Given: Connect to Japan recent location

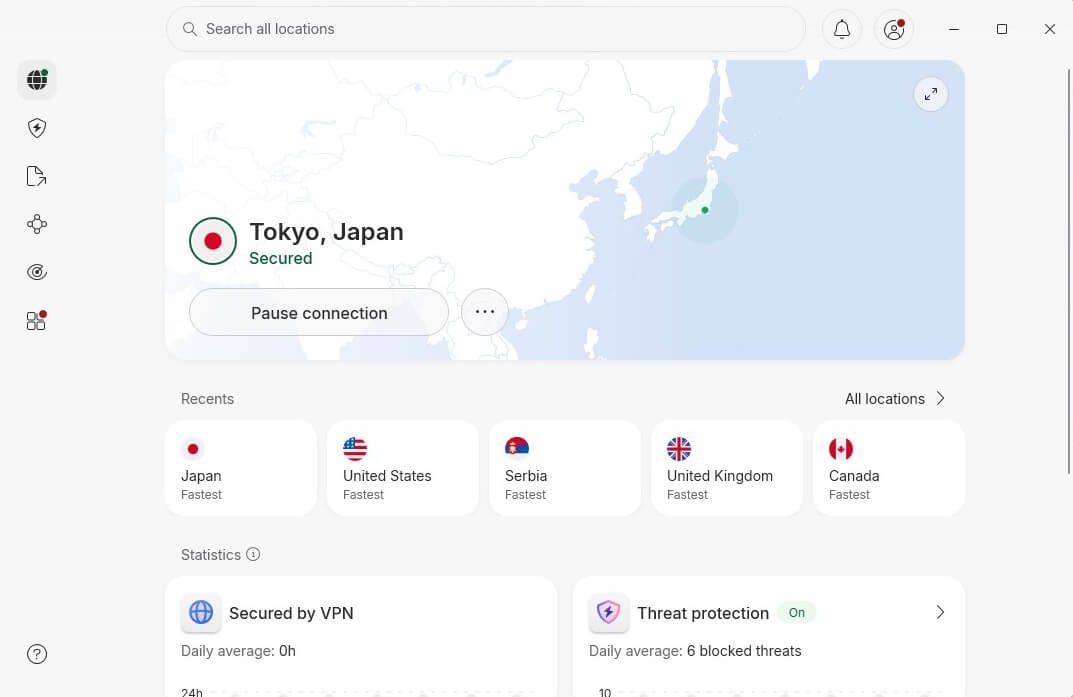Looking at the screenshot, I should [x=241, y=468].
